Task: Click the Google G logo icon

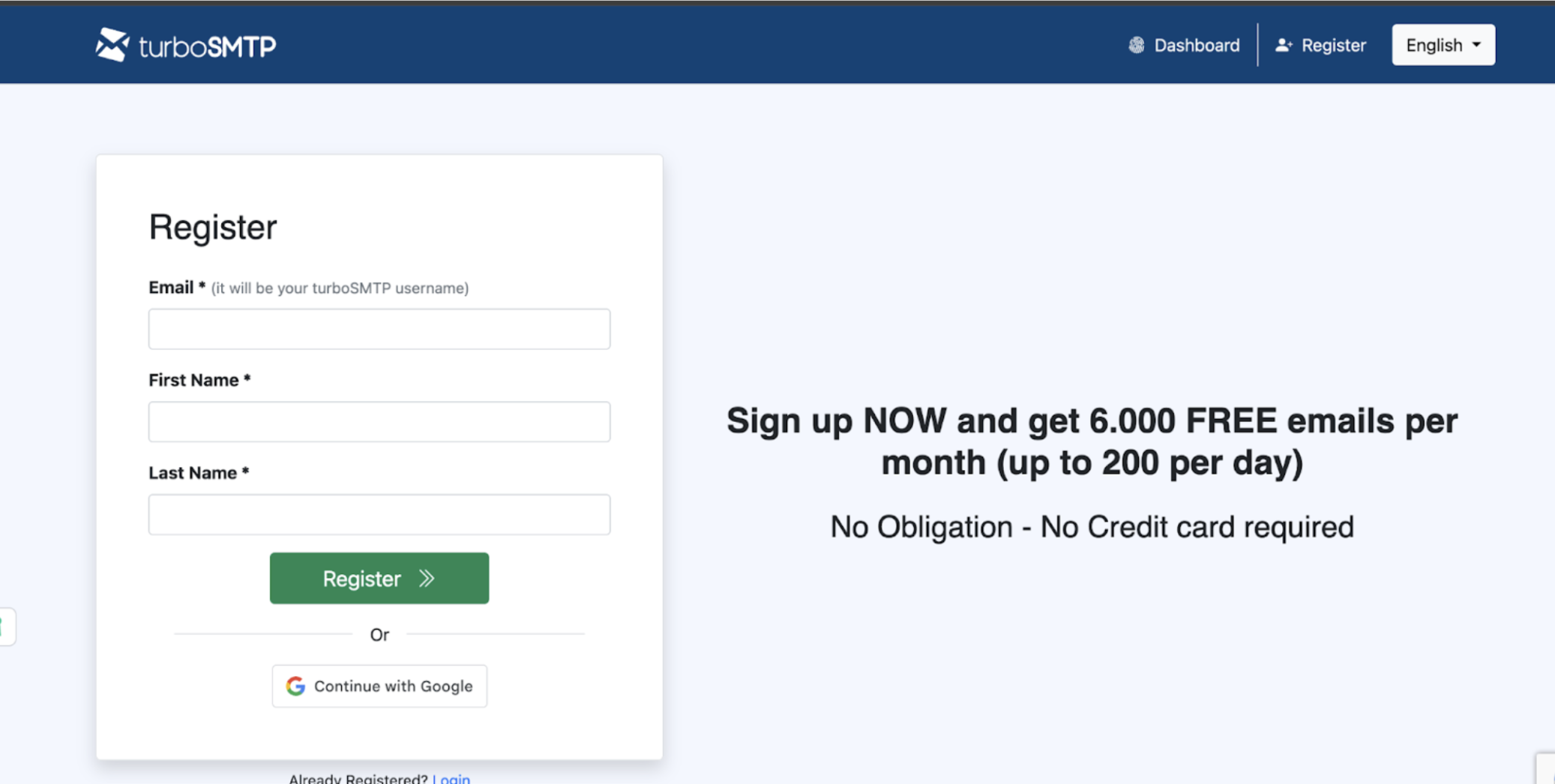Action: click(x=295, y=686)
